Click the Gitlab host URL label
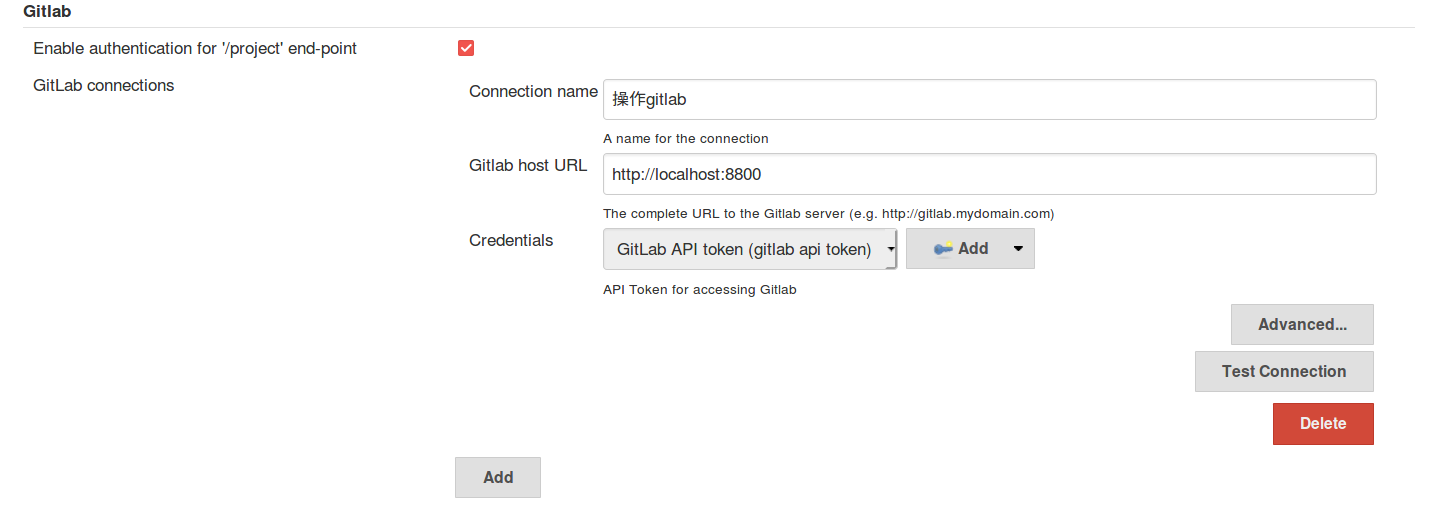The image size is (1435, 510). 528,166
